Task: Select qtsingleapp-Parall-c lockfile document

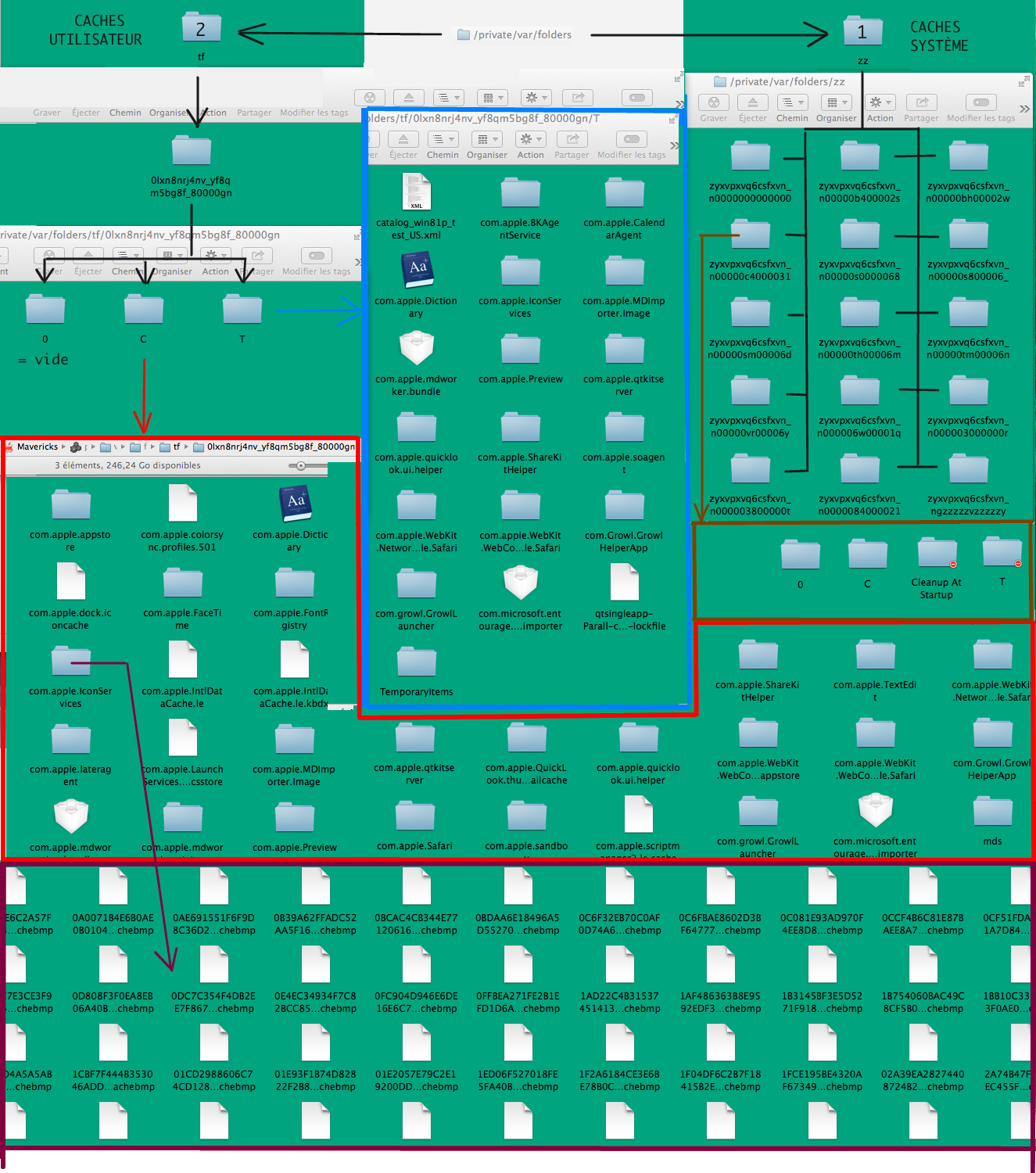Action: (x=624, y=583)
